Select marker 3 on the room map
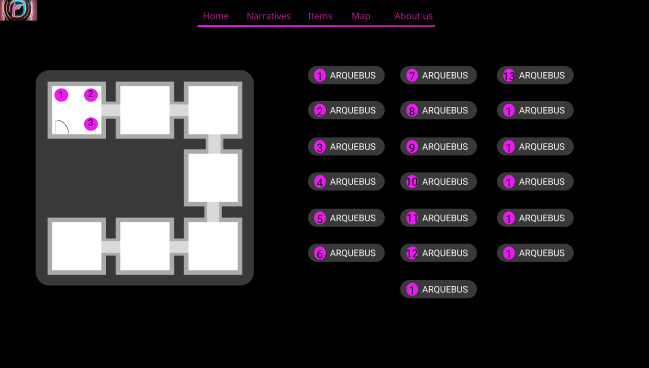The height and width of the screenshot is (368, 649). click(x=91, y=123)
